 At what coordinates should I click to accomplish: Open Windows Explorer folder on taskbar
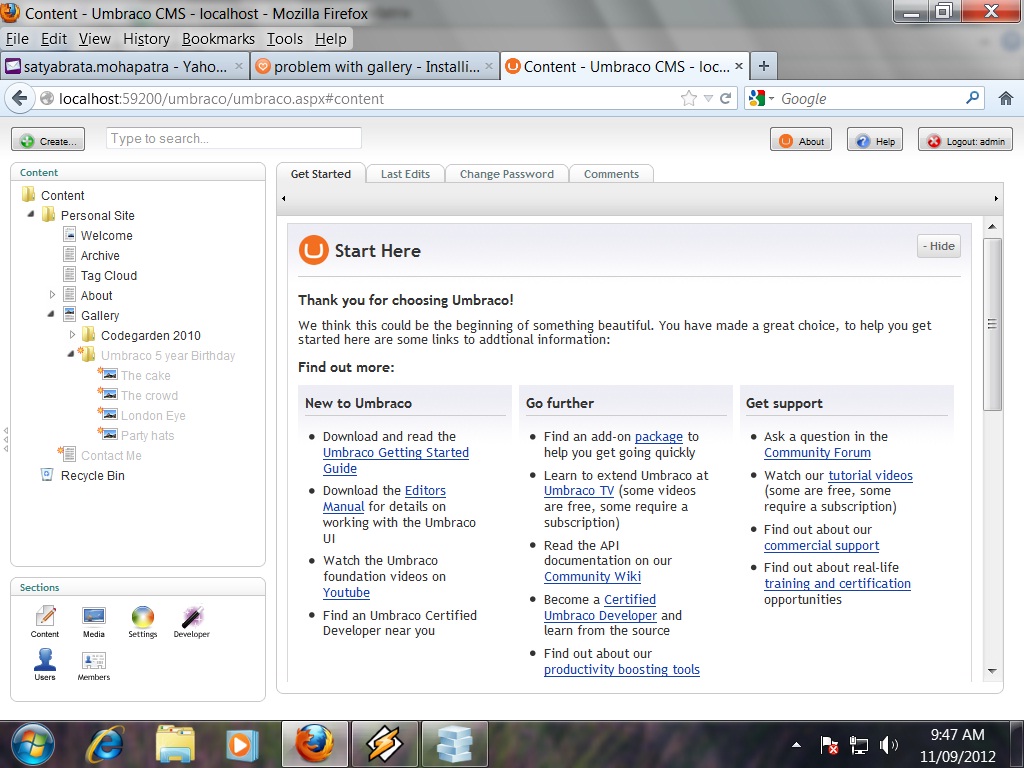tap(174, 744)
